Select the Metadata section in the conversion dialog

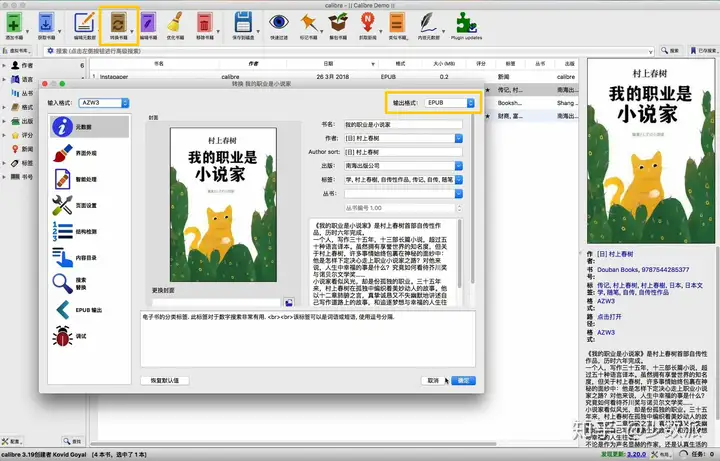point(90,127)
